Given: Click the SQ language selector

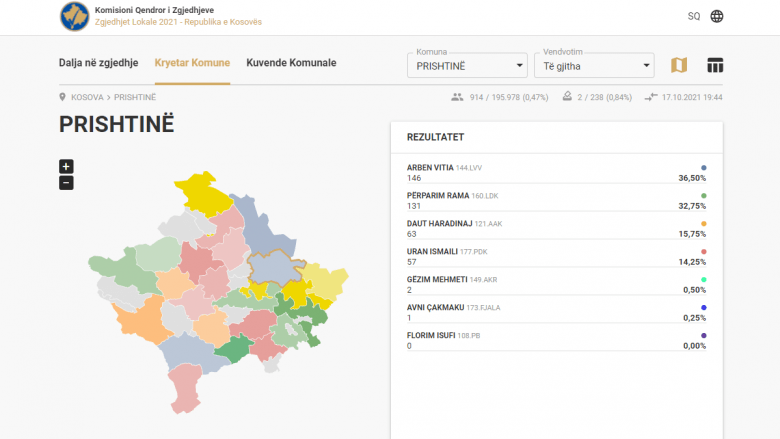Looking at the screenshot, I should (694, 16).
